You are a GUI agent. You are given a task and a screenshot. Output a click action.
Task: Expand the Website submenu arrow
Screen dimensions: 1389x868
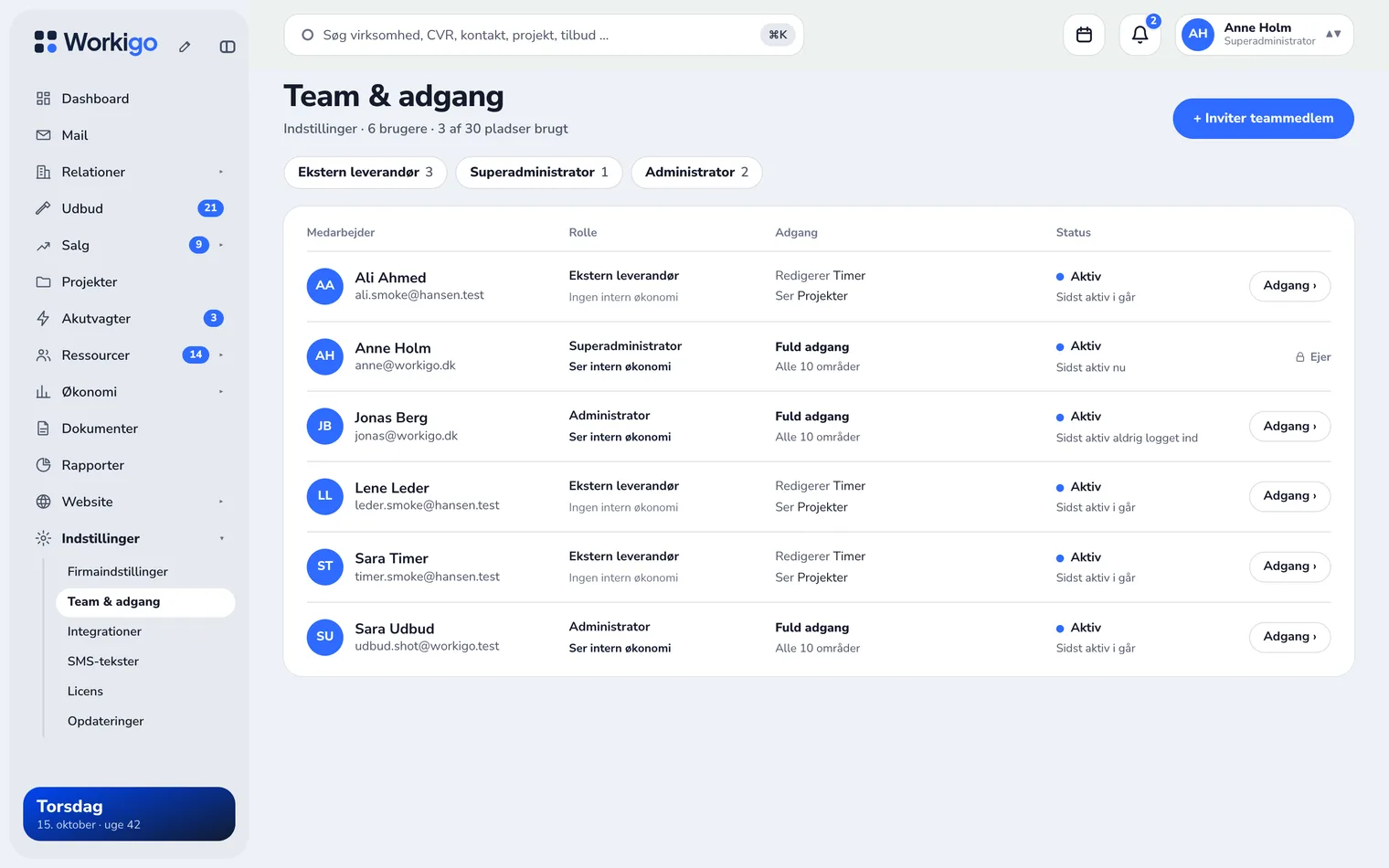pyautogui.click(x=221, y=502)
